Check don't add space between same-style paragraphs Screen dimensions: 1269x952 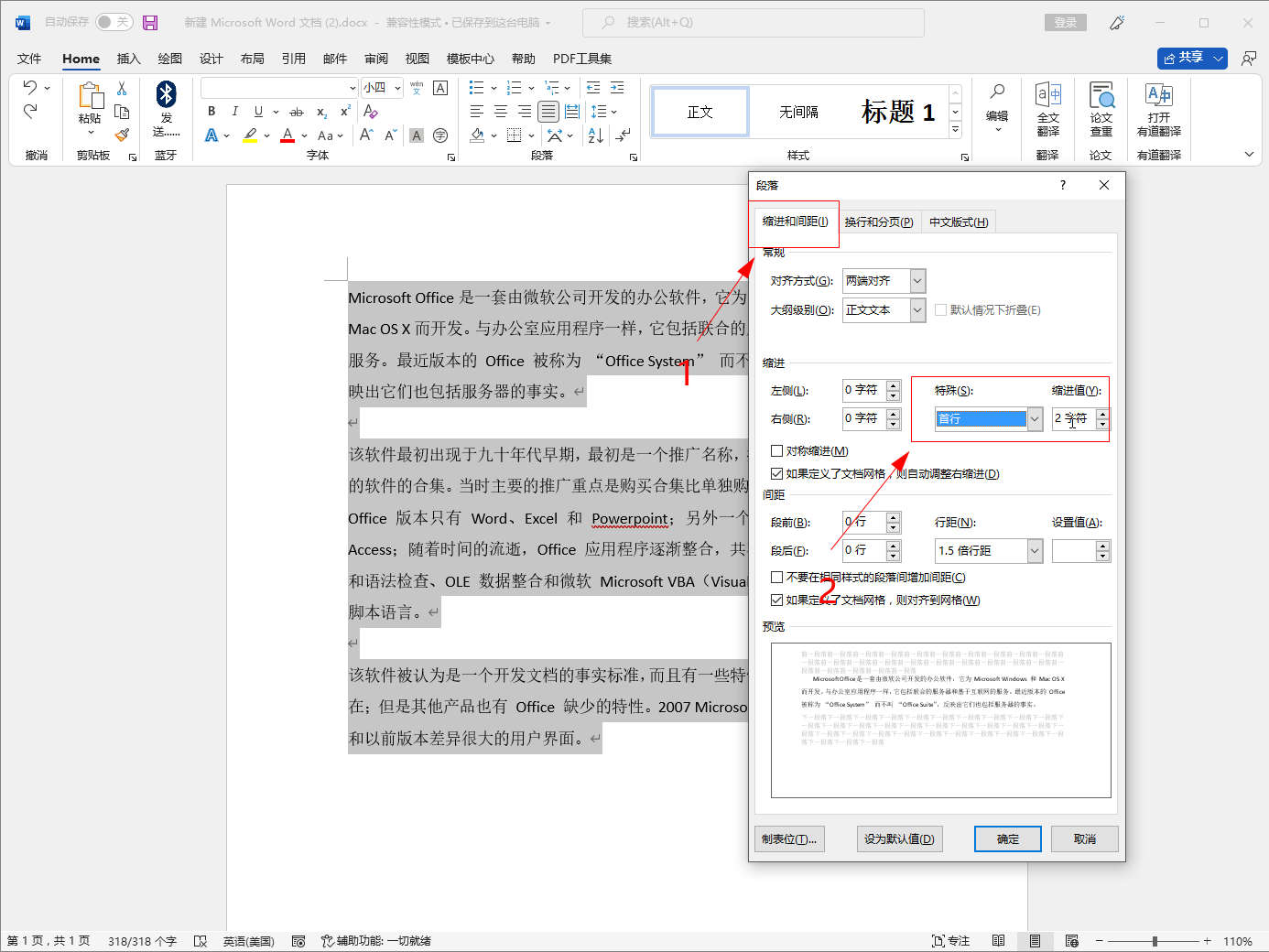coord(776,577)
